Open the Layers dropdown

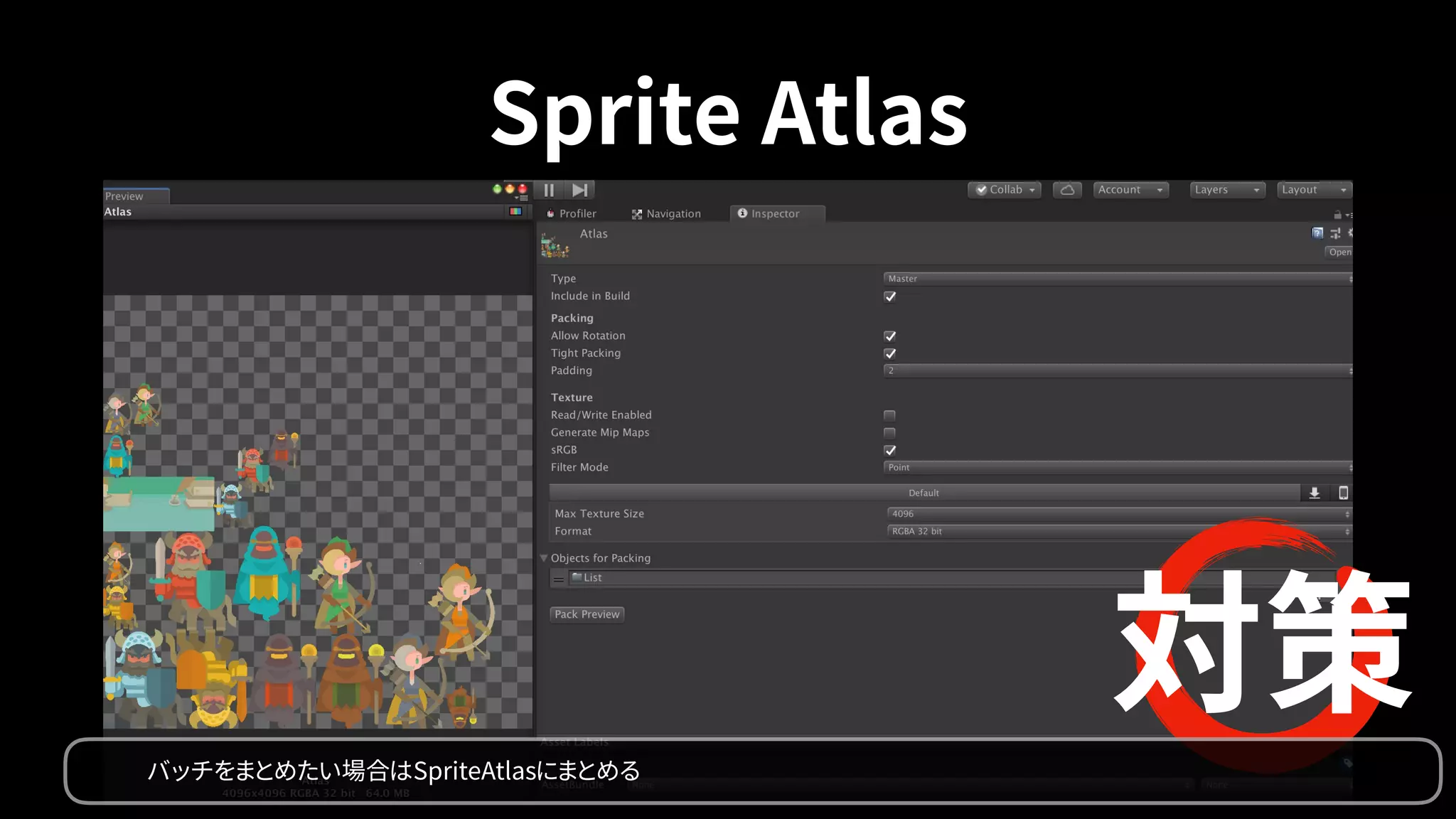tap(1228, 190)
